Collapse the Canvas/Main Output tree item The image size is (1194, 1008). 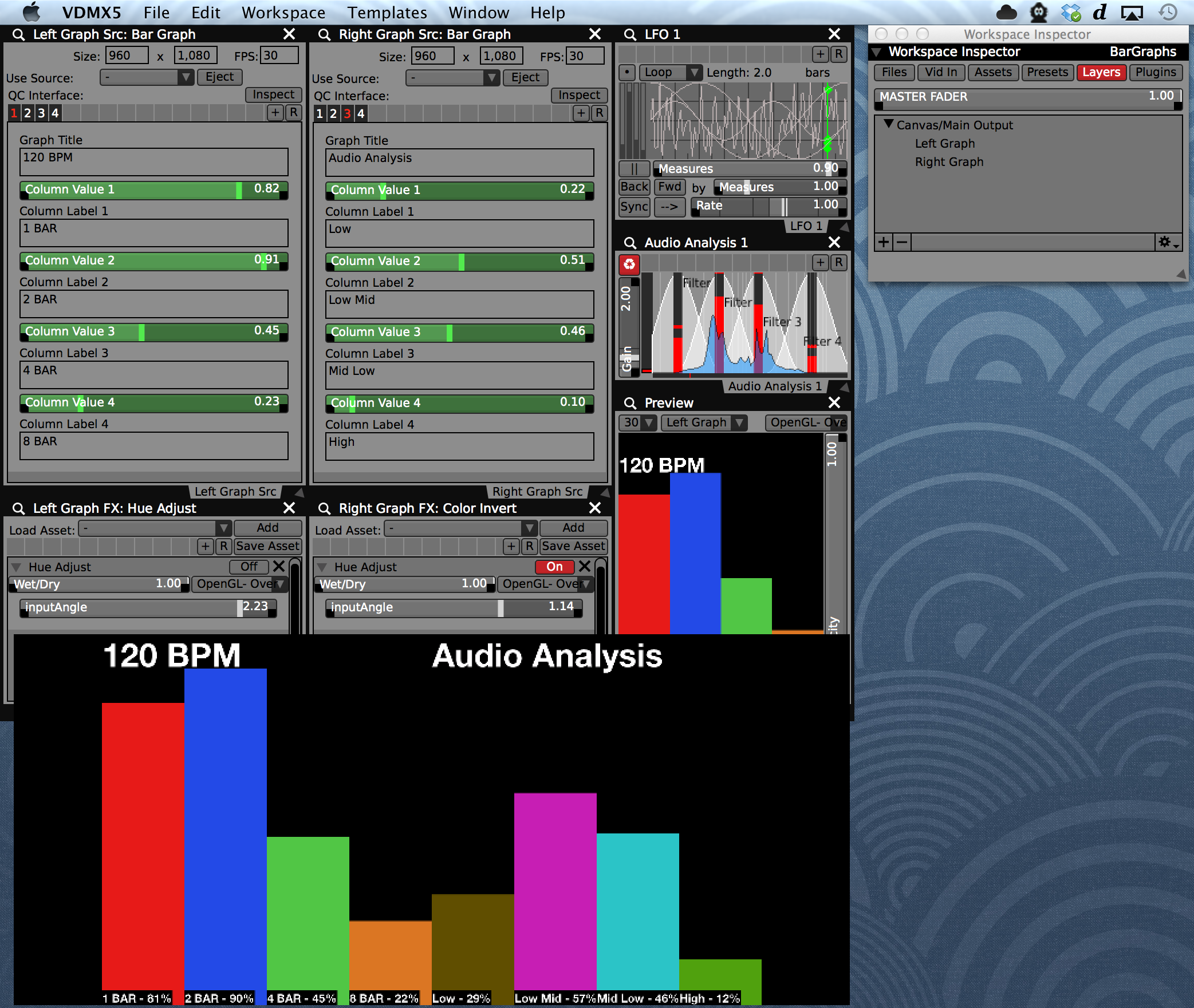click(x=889, y=124)
